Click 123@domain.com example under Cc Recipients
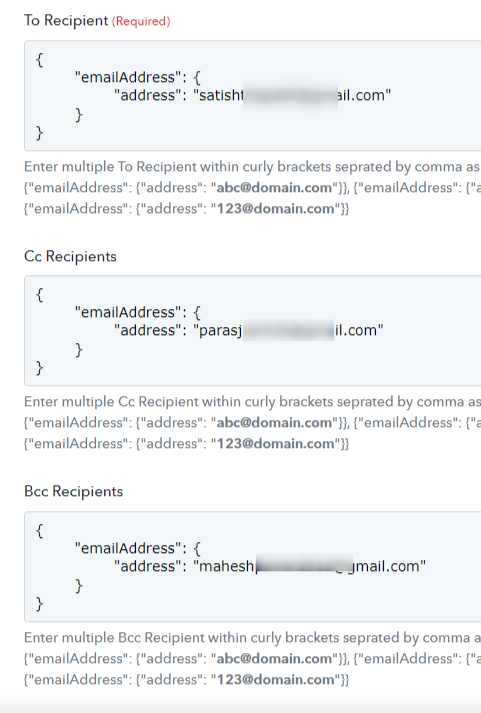The image size is (481, 713). (x=276, y=444)
